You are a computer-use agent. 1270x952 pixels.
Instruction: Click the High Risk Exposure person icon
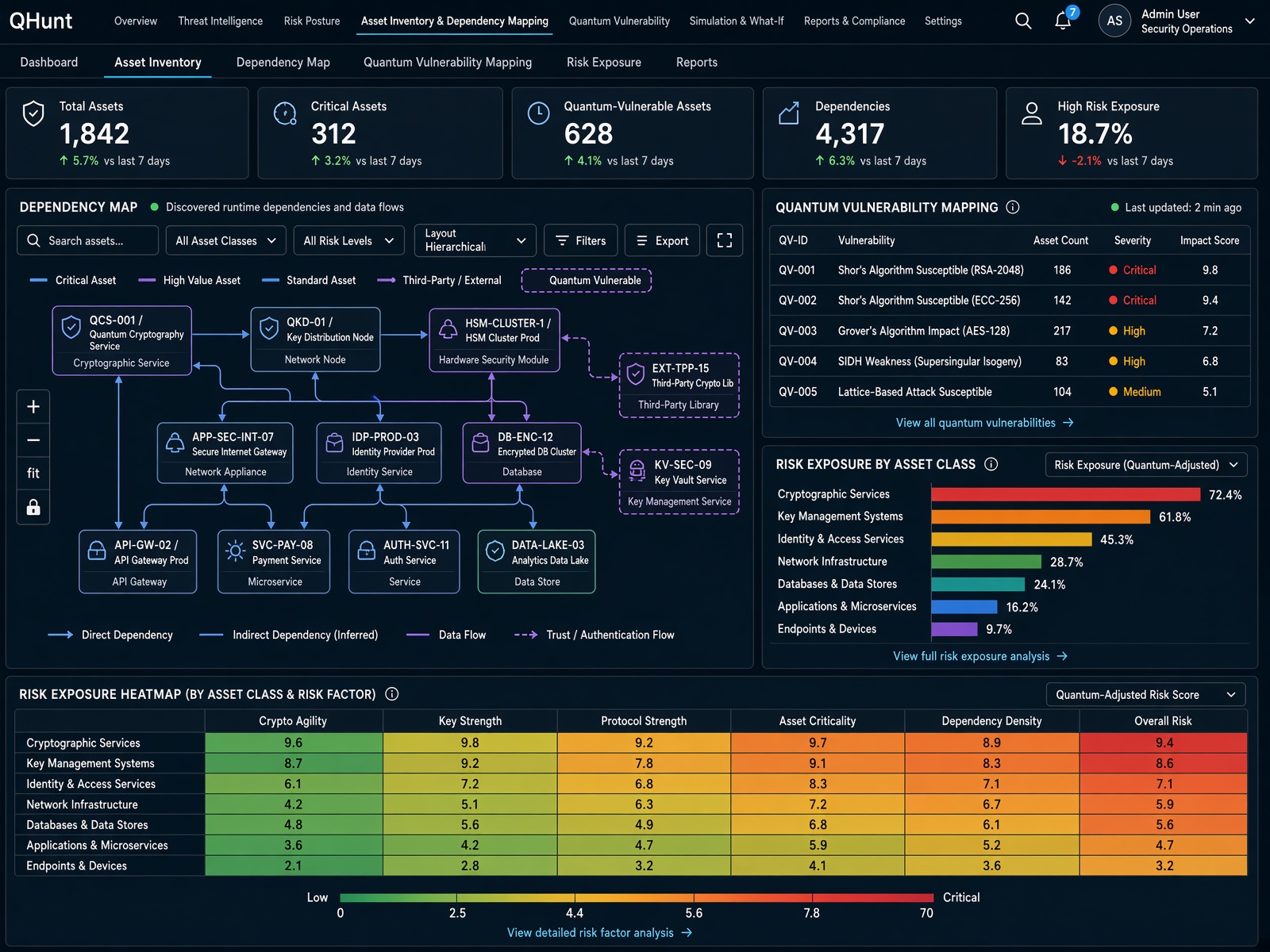pos(1032,113)
